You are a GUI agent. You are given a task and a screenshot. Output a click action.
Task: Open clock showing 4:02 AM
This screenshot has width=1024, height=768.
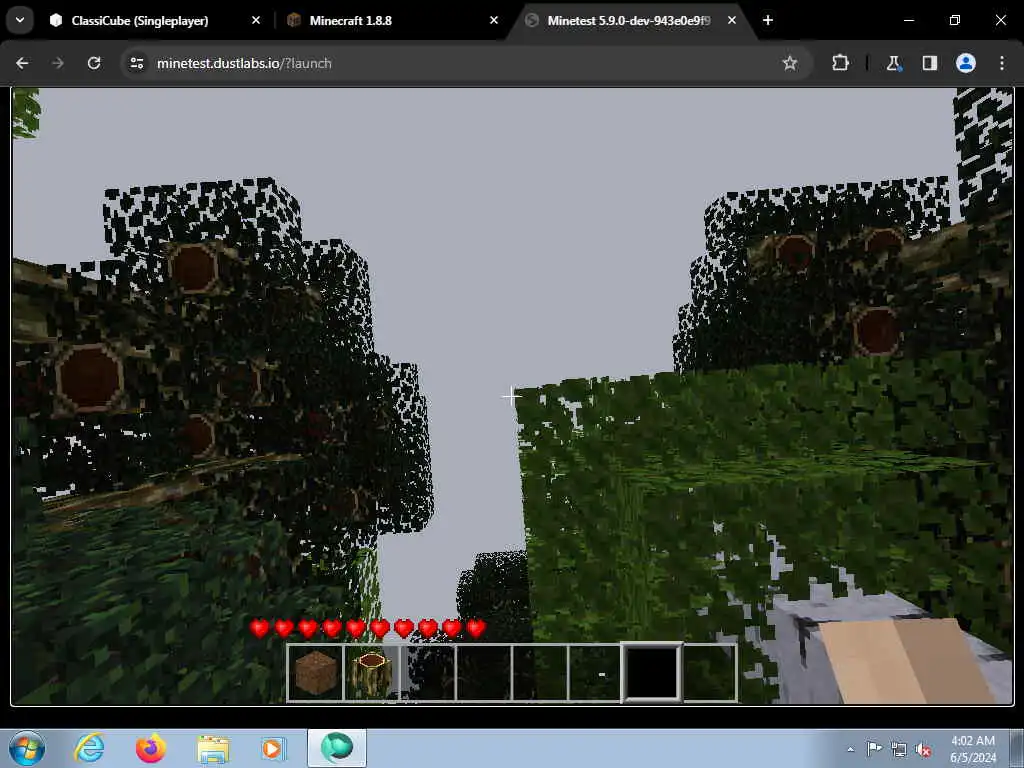point(973,749)
